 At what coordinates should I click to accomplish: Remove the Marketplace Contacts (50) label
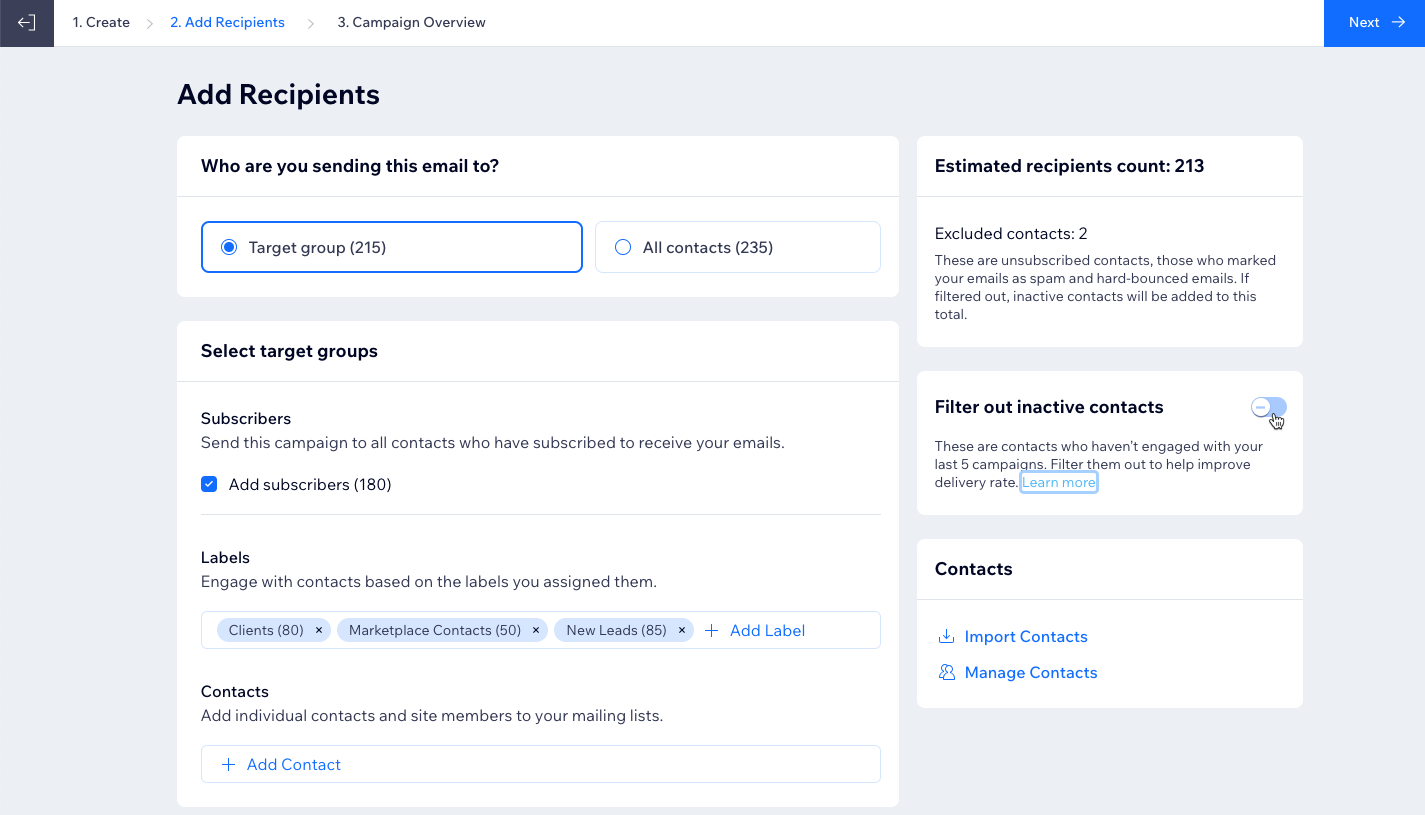pyautogui.click(x=536, y=630)
